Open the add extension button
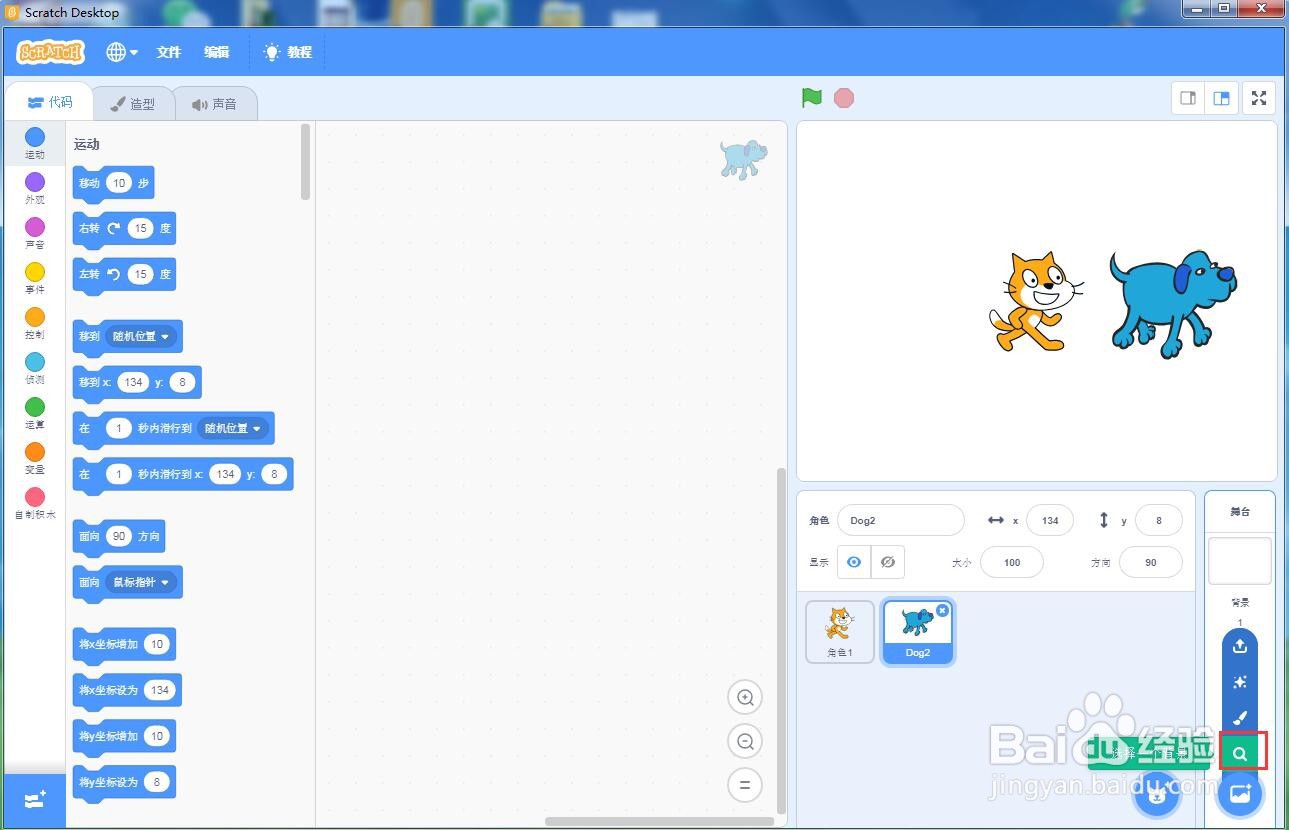Image resolution: width=1289 pixels, height=830 pixels. [x=35, y=799]
